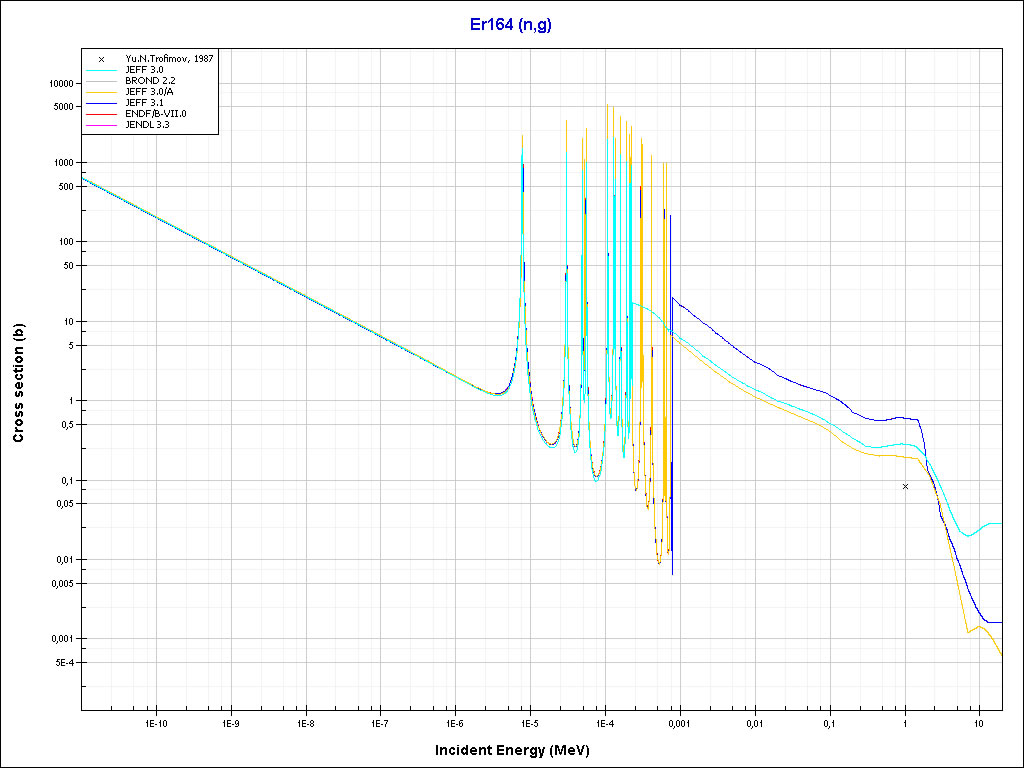
Task: Click the 0,001 tick on the energy axis
Action: (x=680, y=722)
